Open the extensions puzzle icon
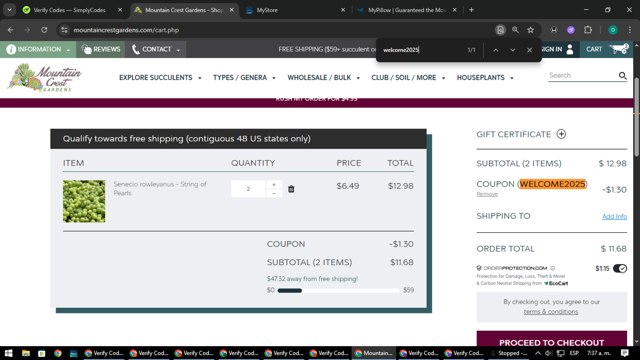 [x=588, y=30]
